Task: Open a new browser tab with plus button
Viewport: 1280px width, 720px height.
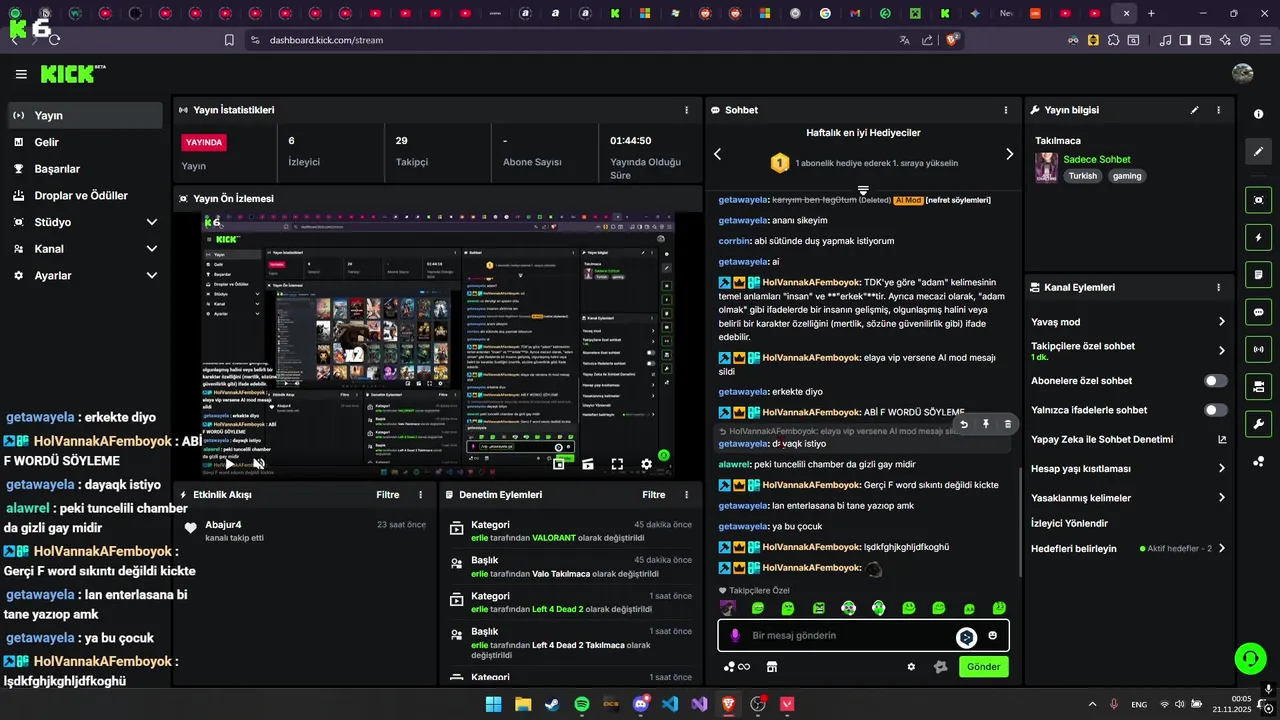Action: click(1151, 13)
